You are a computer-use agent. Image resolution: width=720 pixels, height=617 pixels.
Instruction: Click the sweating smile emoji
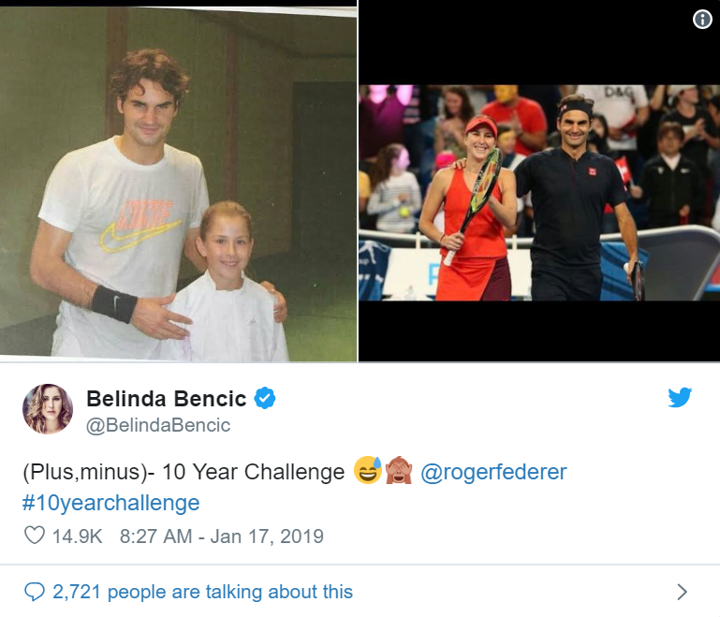coord(367,471)
